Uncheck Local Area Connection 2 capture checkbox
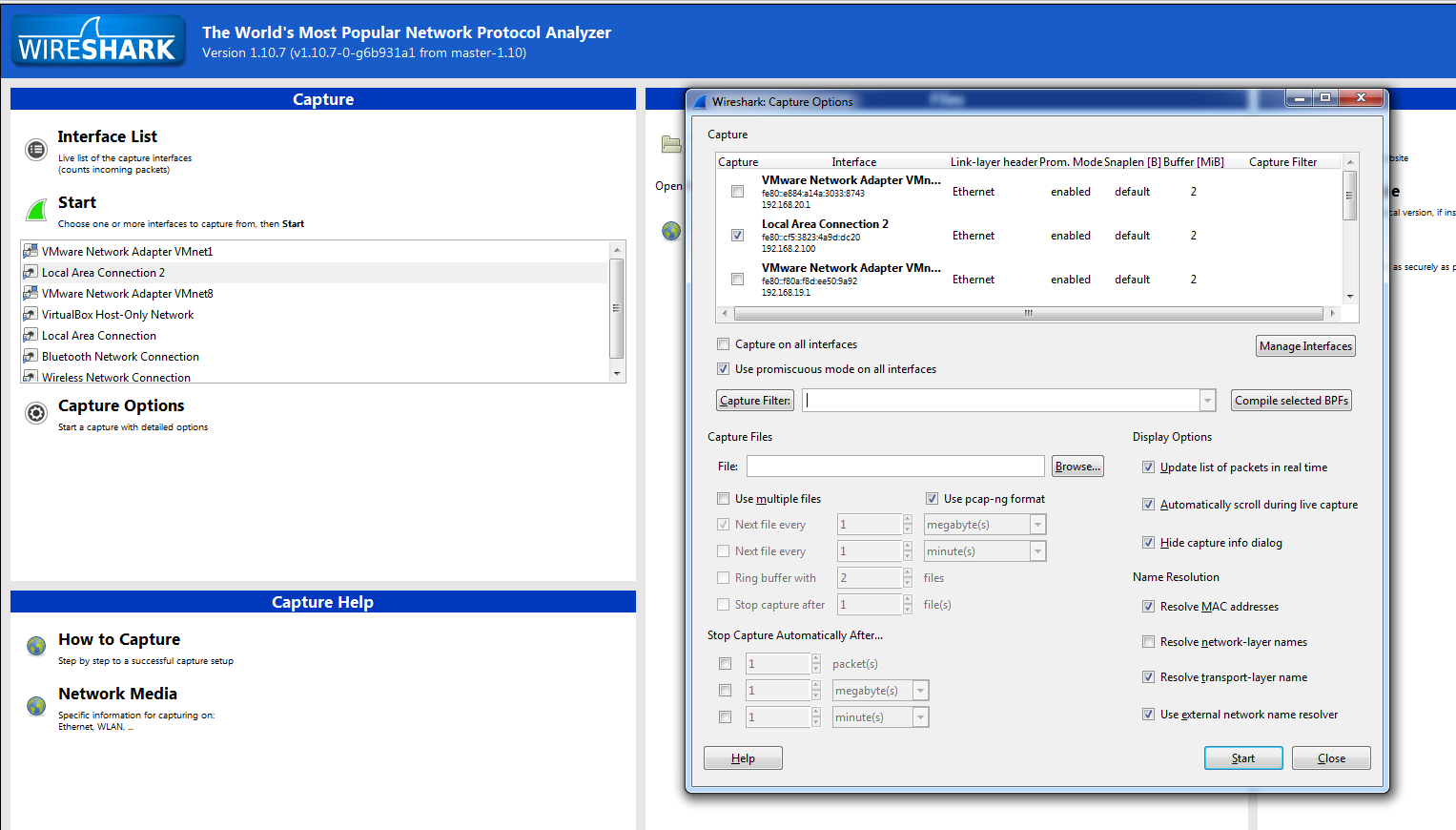Screen dimensions: 1456x830 click(x=737, y=235)
